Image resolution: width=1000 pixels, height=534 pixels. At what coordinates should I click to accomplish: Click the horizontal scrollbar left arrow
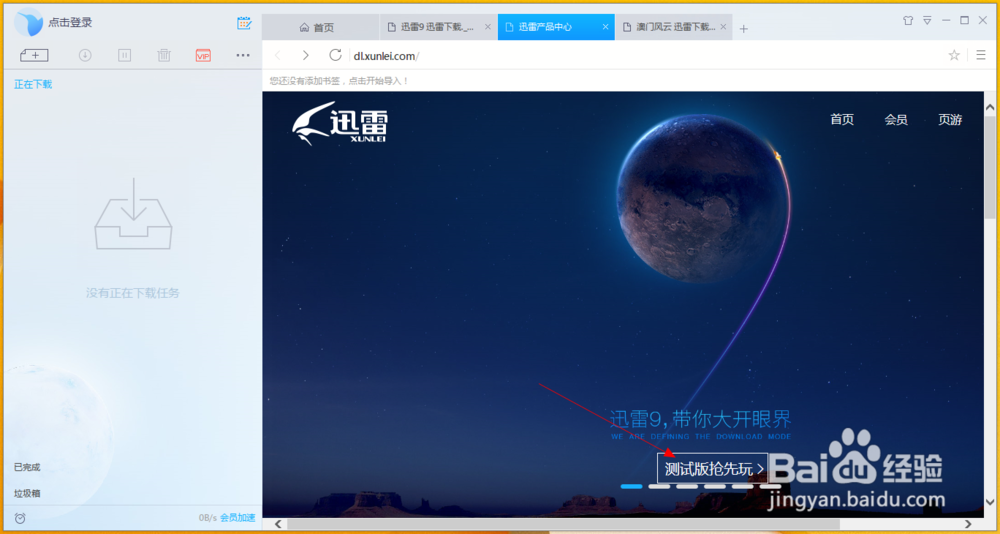[277, 524]
